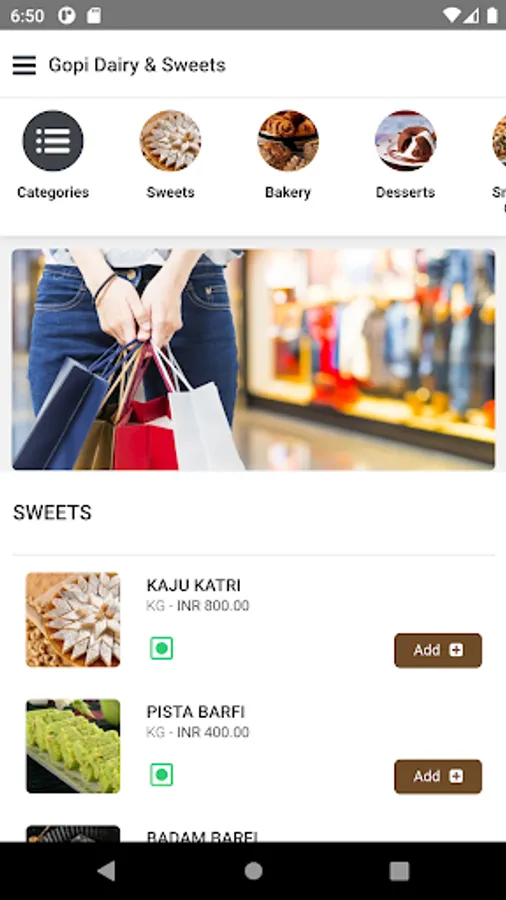Image resolution: width=506 pixels, height=900 pixels.
Task: Open the Pista Barfi product thumbnail
Action: click(73, 746)
